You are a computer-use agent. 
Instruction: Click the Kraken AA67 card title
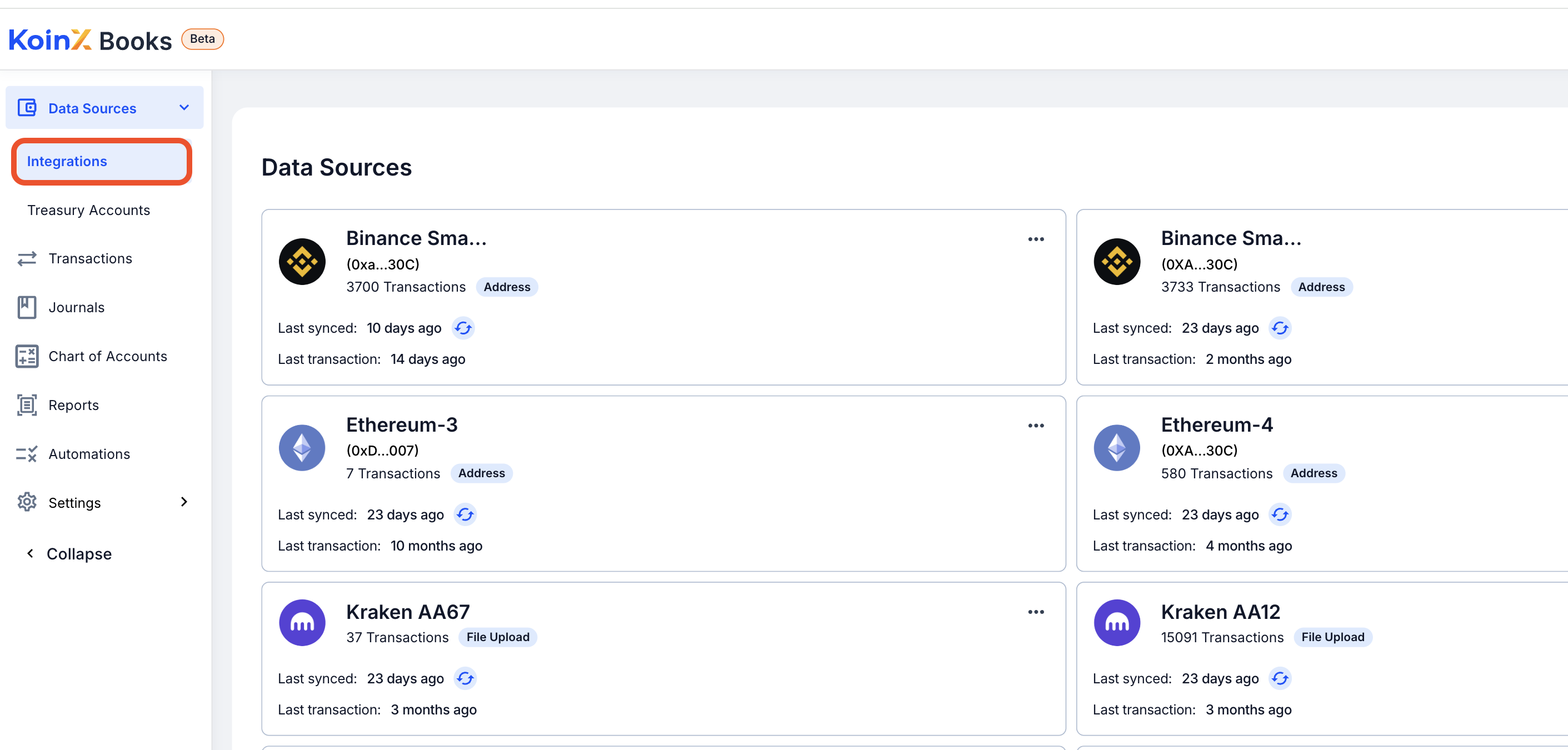[x=408, y=612]
